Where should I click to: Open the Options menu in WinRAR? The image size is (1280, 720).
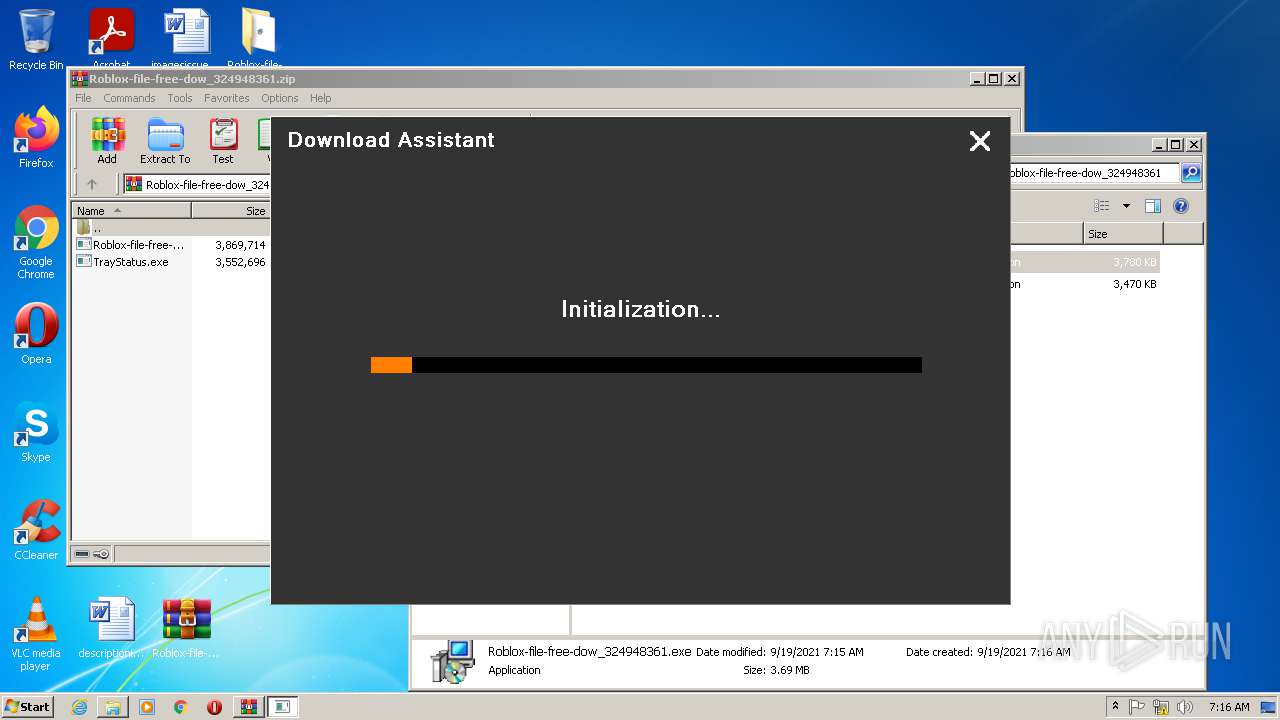pos(280,98)
